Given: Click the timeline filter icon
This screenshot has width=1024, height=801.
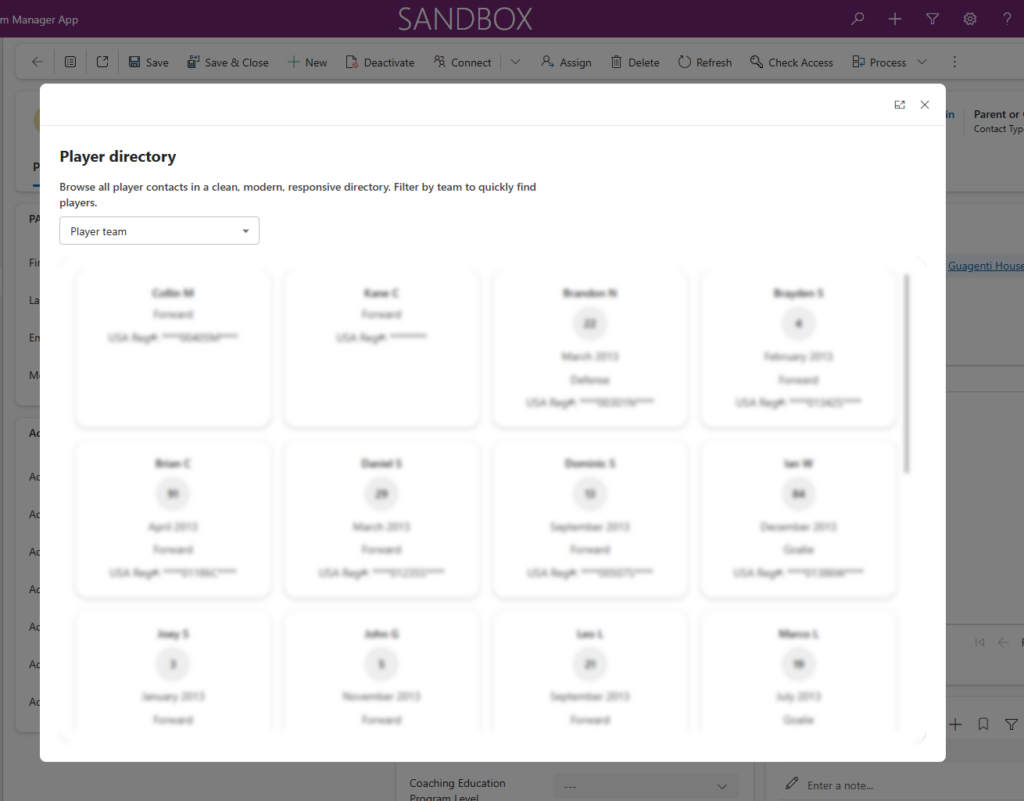Looking at the screenshot, I should pos(1011,724).
